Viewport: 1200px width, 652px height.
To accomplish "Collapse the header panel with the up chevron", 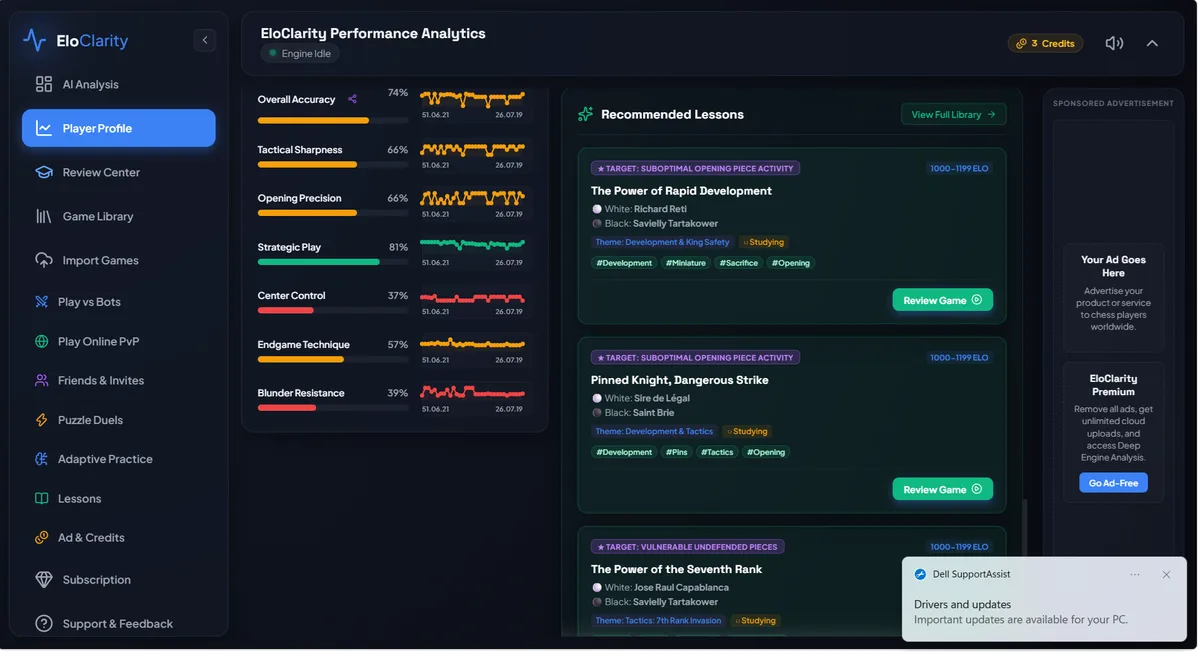I will click(1152, 43).
